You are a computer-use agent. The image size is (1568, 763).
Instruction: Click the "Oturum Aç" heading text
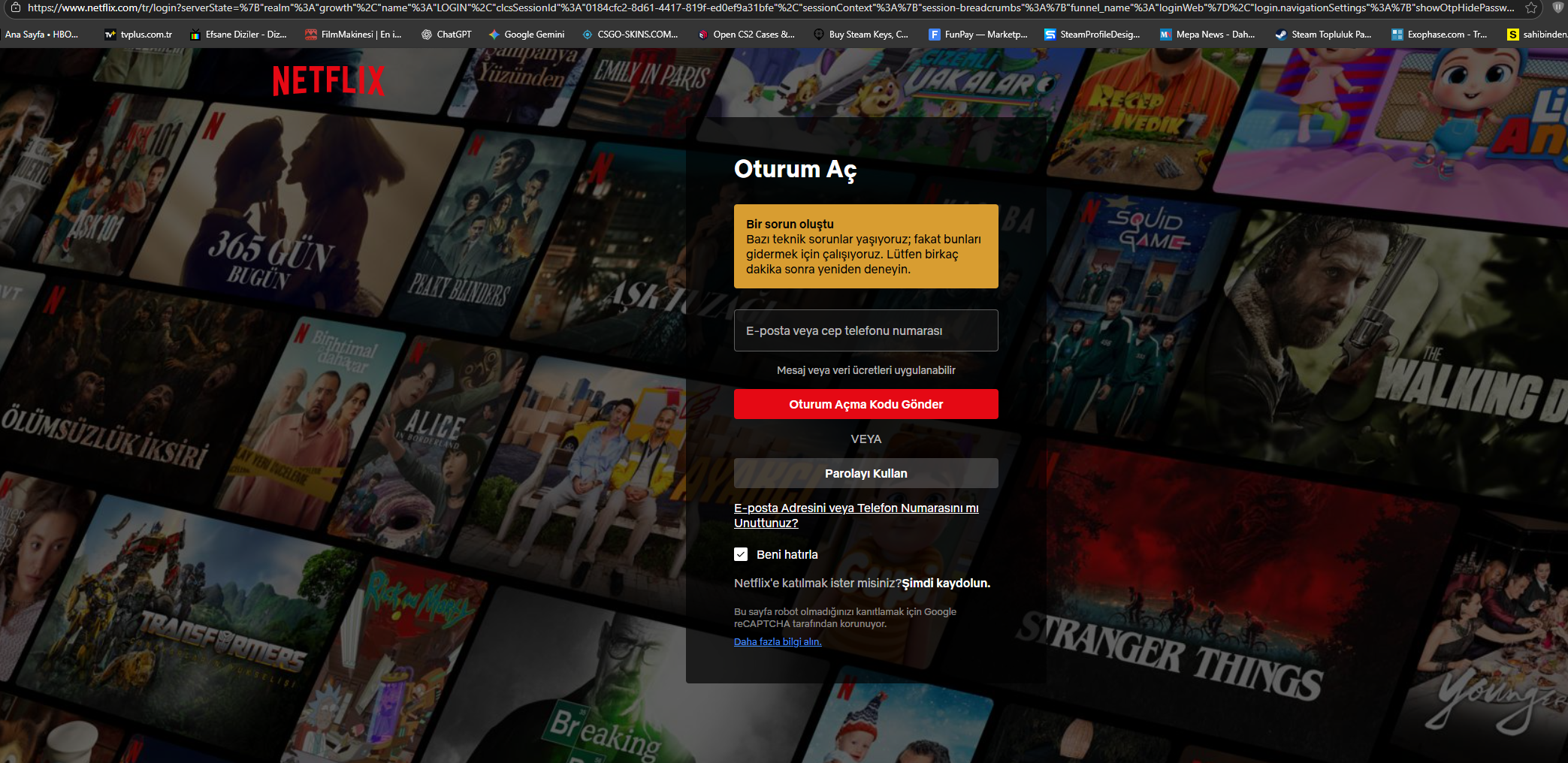pos(795,170)
